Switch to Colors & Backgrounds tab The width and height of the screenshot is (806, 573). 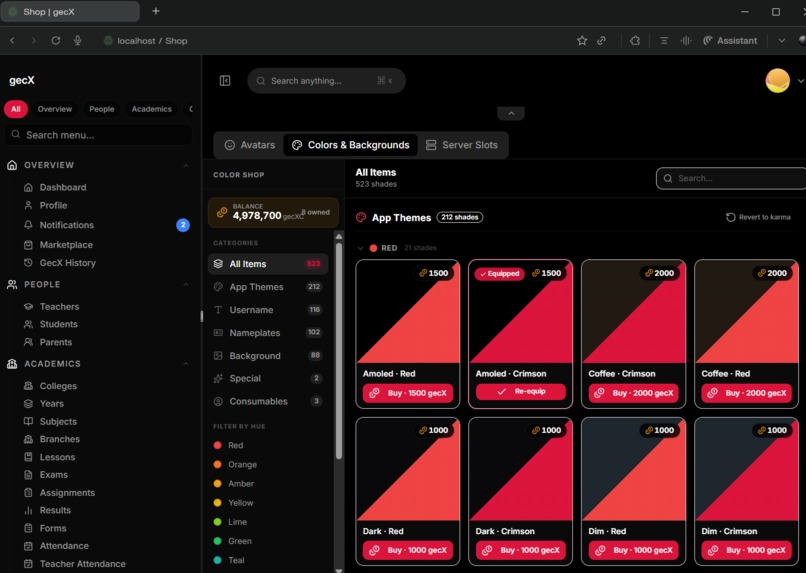(351, 145)
